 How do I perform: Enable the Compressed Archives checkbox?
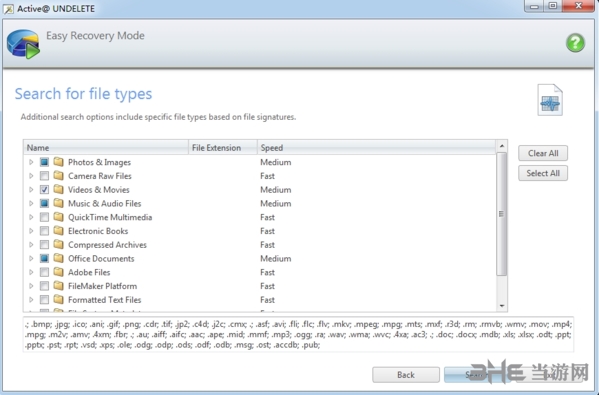click(x=44, y=244)
